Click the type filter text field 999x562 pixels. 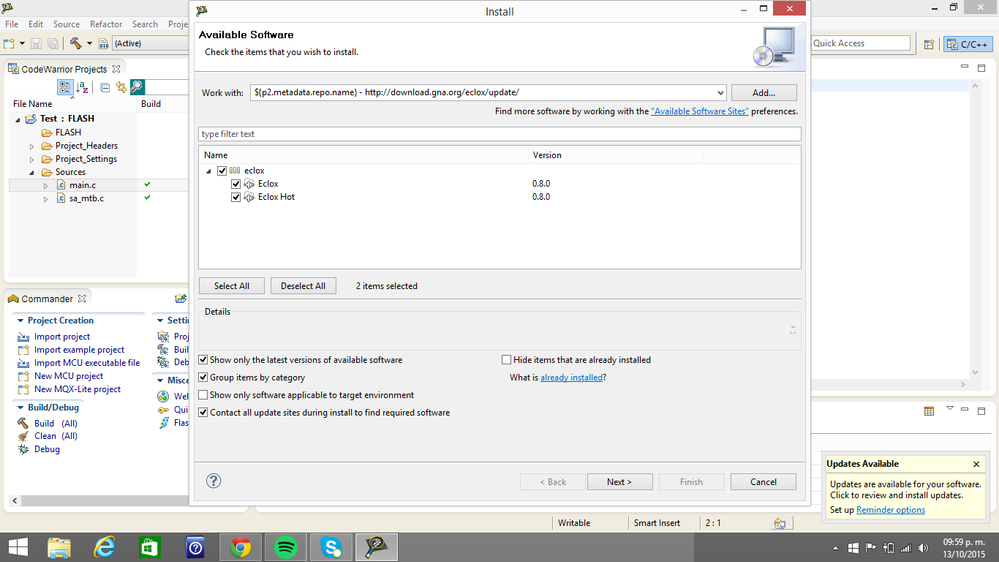point(500,134)
